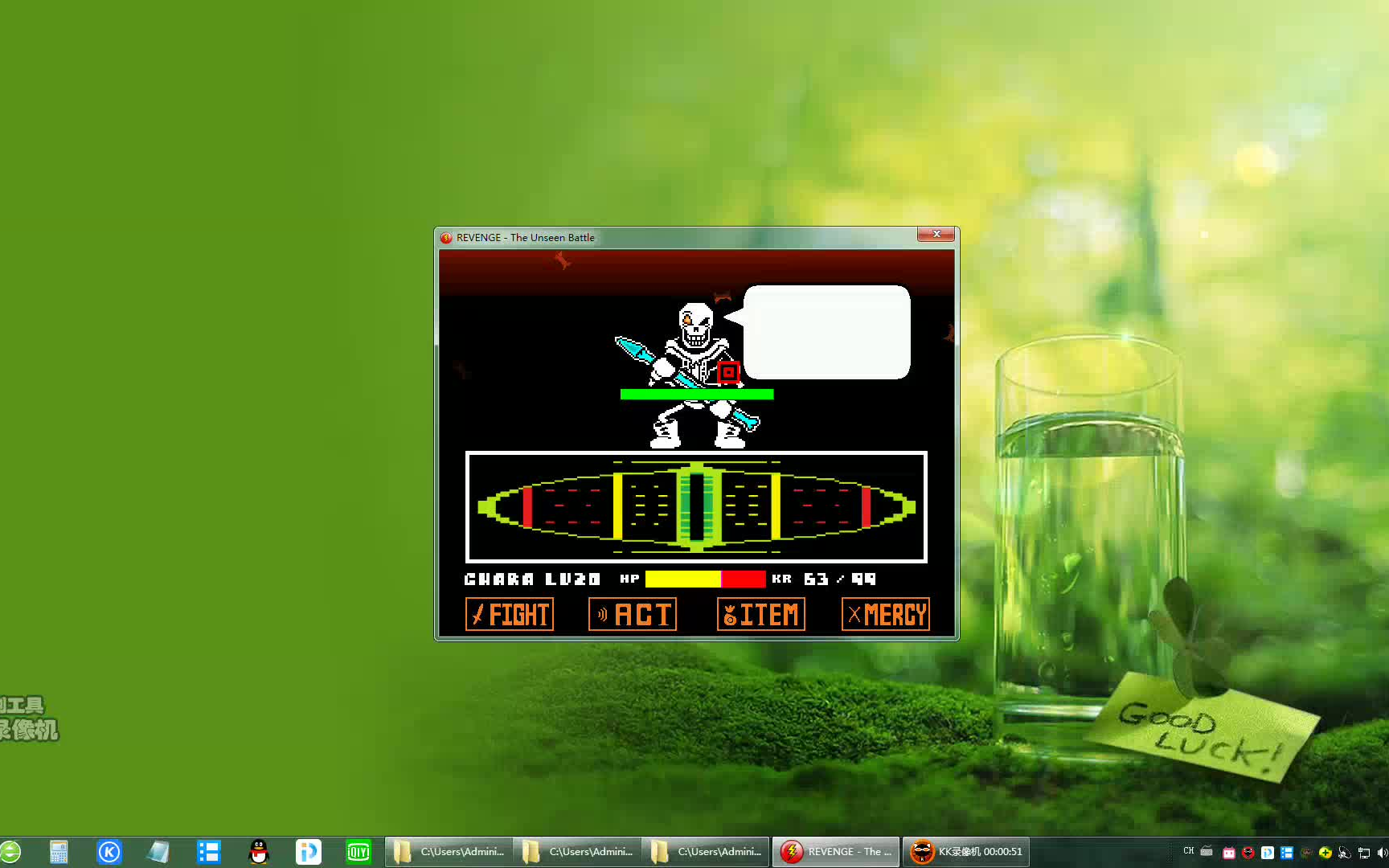Open the white P app in the taskbar
The image size is (1389, 868).
309,852
